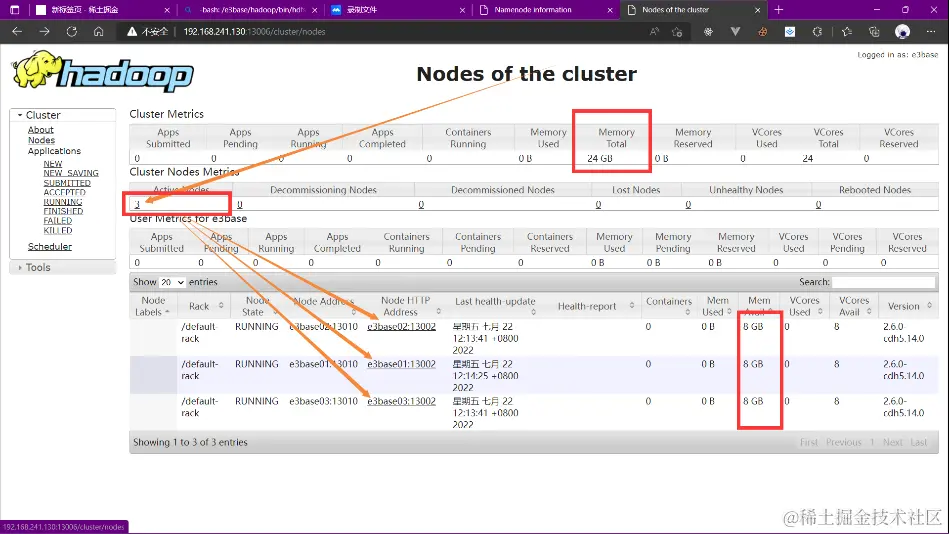Open node e3base02:13002 HTTP address

(x=401, y=326)
